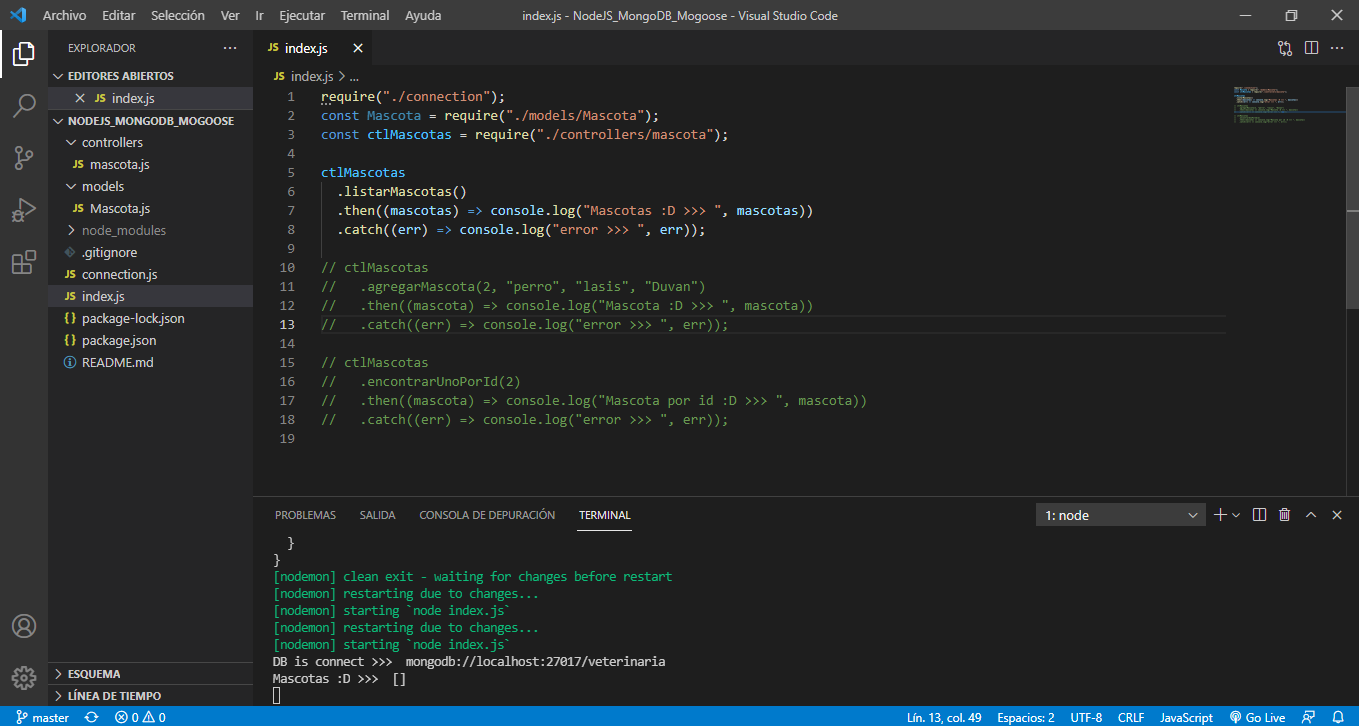The width and height of the screenshot is (1359, 726).
Task: Synchronize changes icon in status bar
Action: [91, 717]
